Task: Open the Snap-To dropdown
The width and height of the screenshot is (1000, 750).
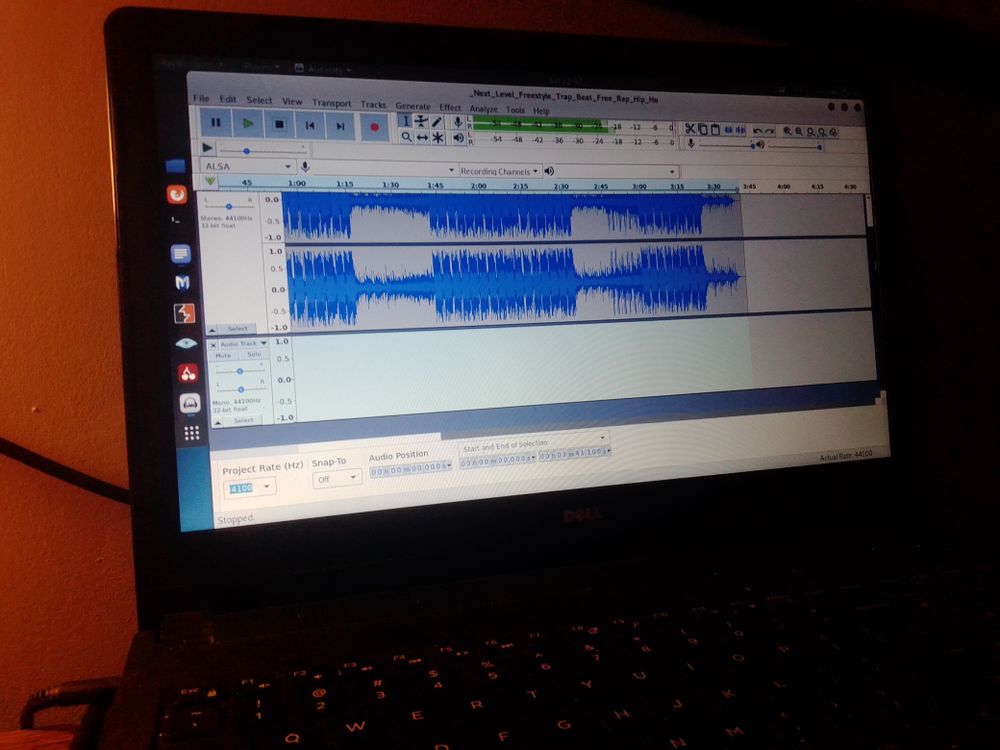Action: 336,478
